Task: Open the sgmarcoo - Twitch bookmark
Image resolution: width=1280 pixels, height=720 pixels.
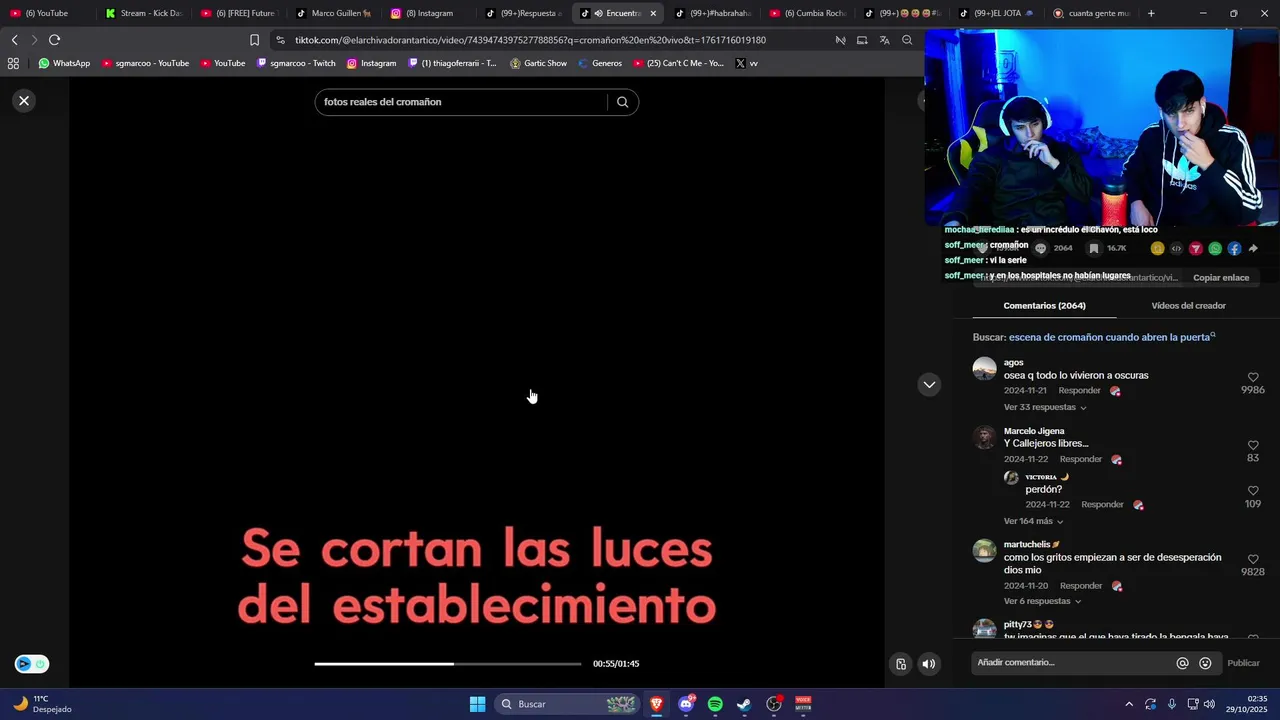Action: [x=296, y=63]
